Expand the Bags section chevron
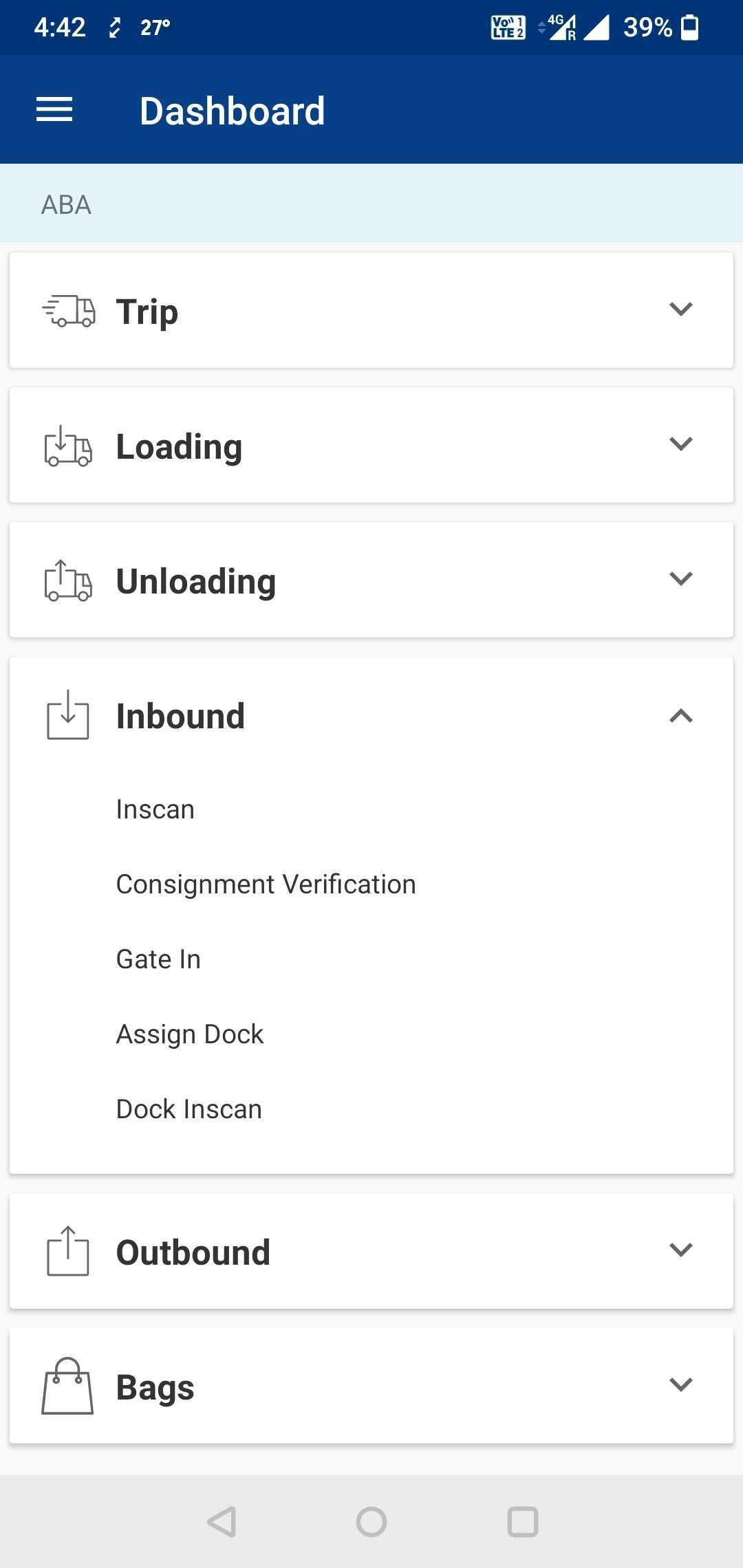 click(680, 1384)
